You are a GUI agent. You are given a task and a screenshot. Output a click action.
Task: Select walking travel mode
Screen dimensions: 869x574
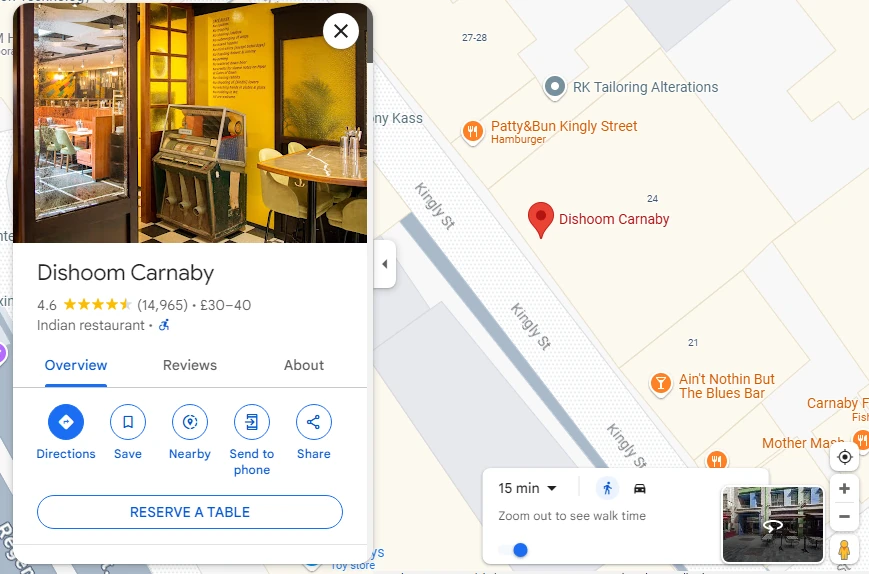pos(607,488)
